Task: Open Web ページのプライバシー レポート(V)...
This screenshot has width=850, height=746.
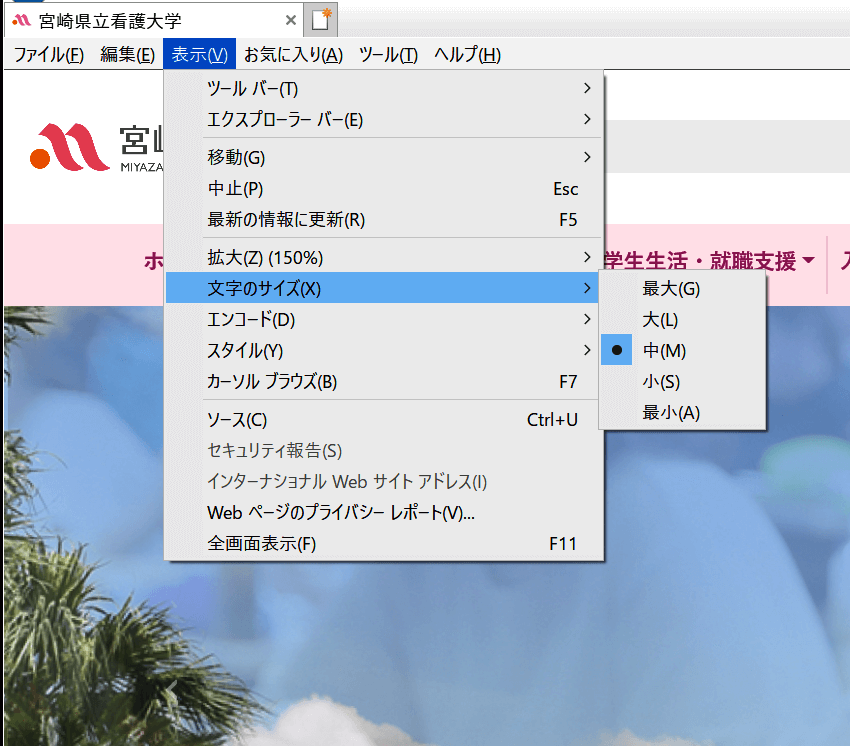Action: point(384,512)
